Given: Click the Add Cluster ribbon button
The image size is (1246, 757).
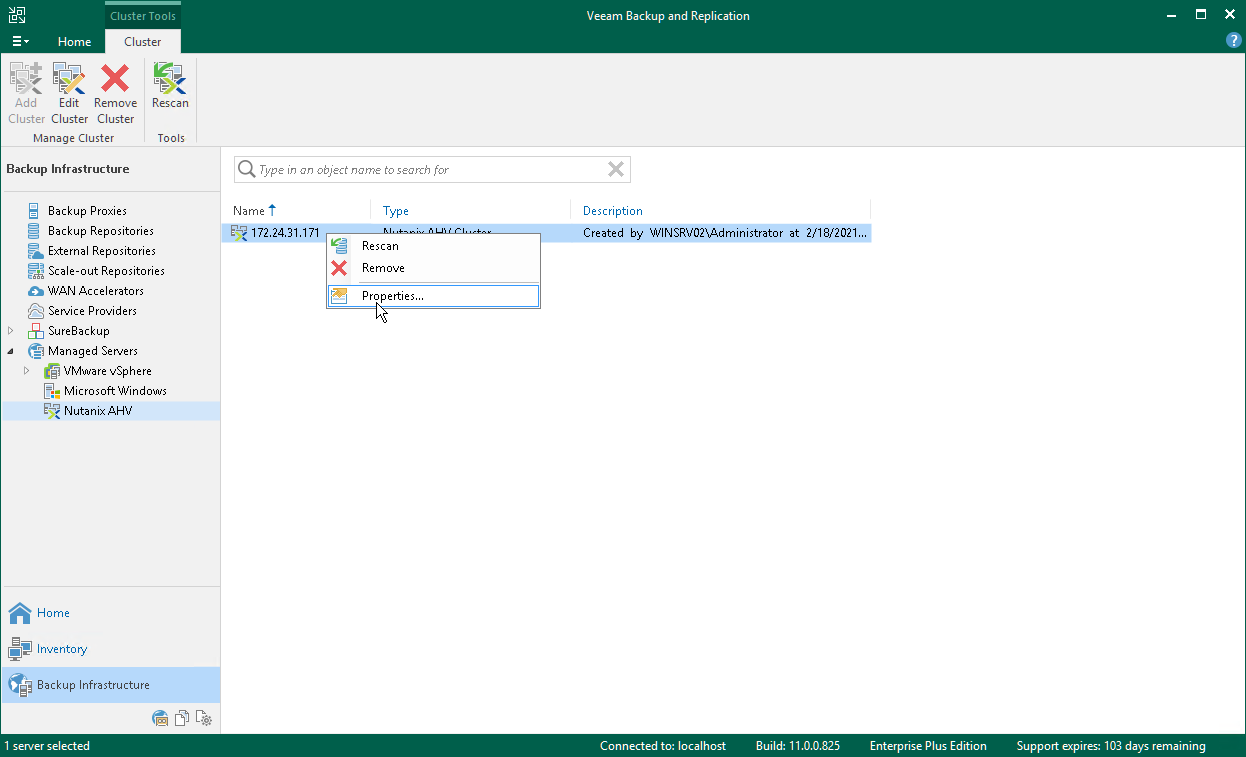Looking at the screenshot, I should point(26,93).
